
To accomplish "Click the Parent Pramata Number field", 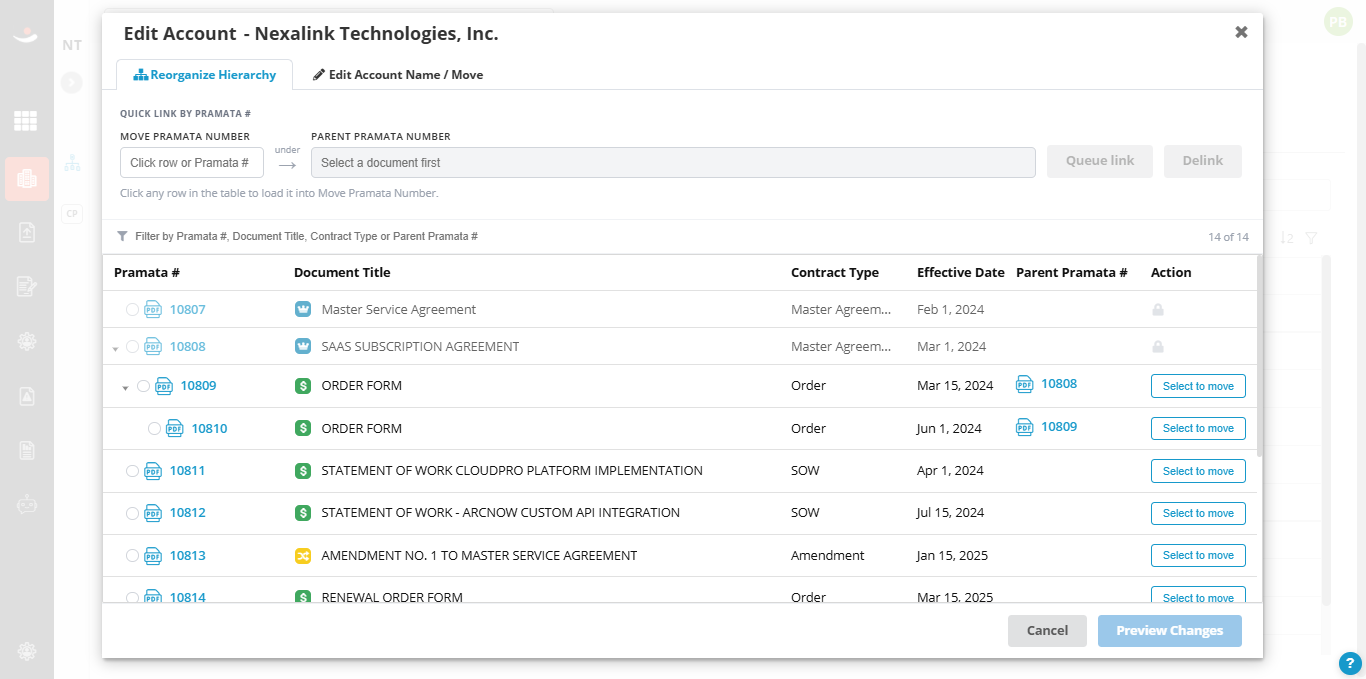I will pyautogui.click(x=673, y=163).
